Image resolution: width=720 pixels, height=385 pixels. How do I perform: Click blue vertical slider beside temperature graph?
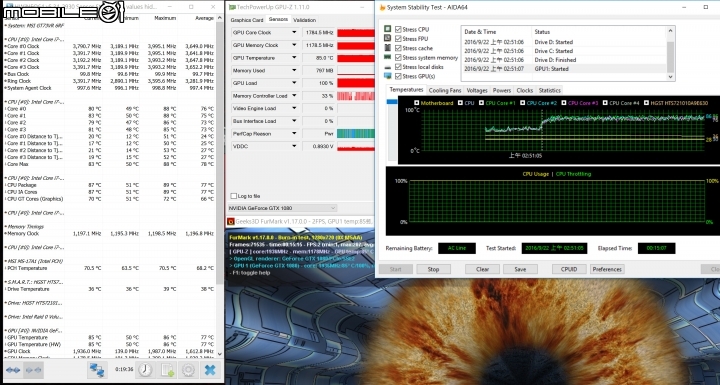(x=392, y=102)
